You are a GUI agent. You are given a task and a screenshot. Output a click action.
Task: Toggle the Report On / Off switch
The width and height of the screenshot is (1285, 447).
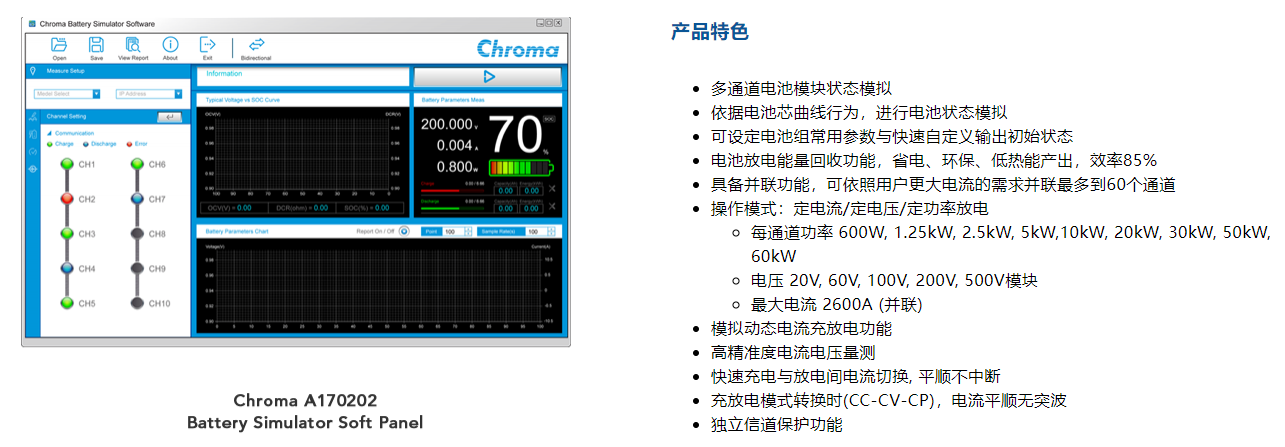(x=404, y=231)
